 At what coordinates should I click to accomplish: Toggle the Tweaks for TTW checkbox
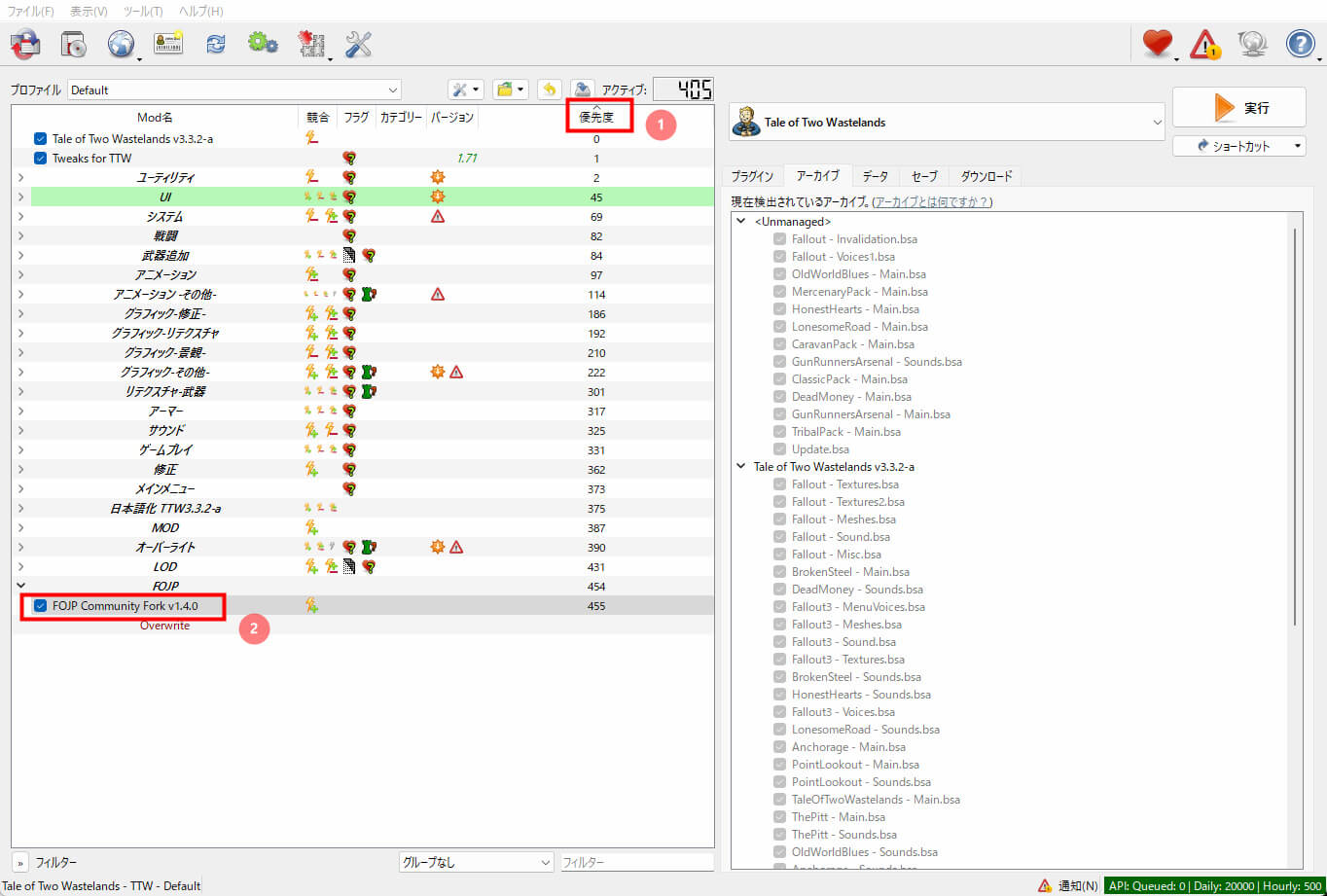(40, 159)
